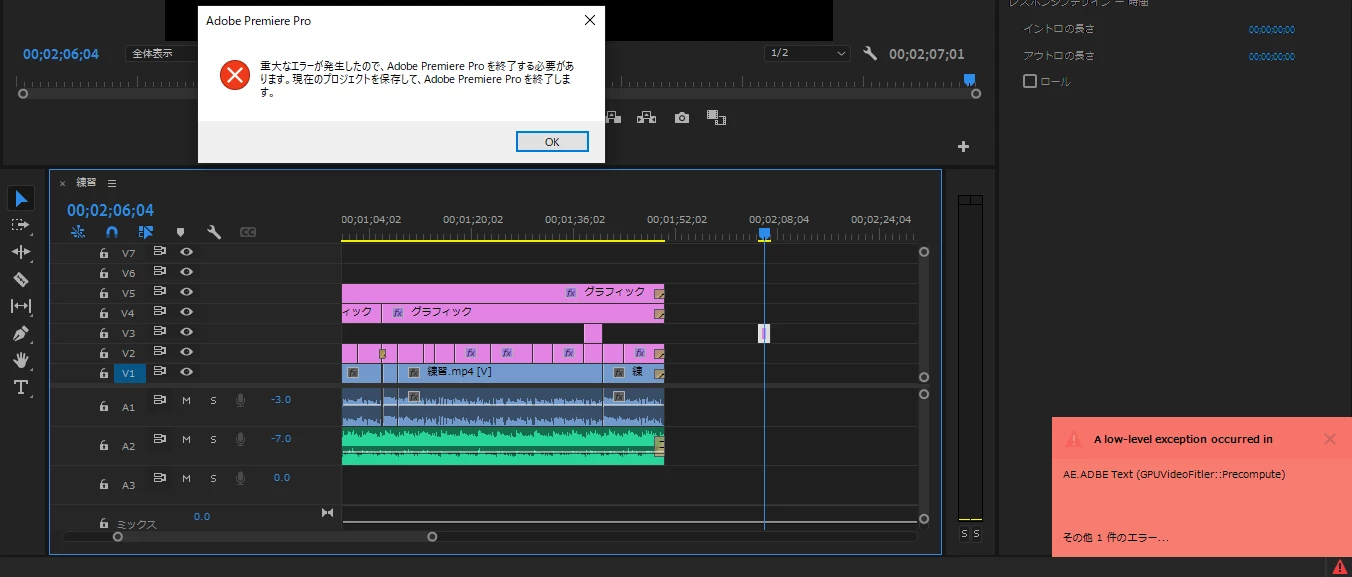Solo audio track A2
Screen dimensions: 1352x577
[x=213, y=439]
